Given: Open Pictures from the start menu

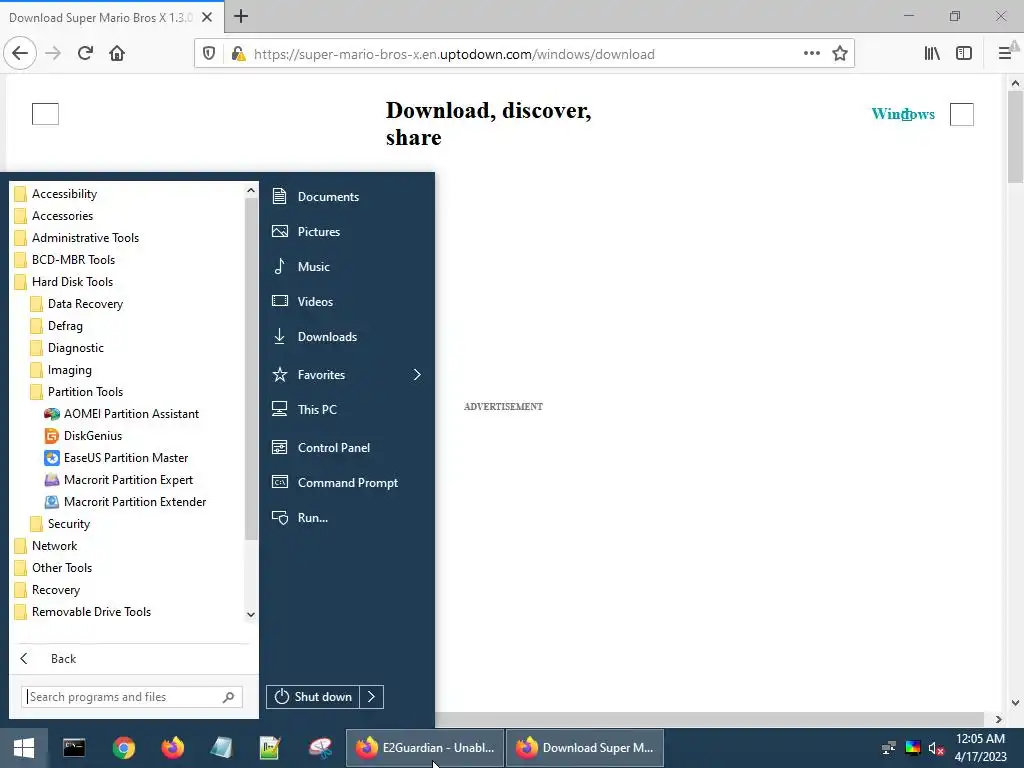Looking at the screenshot, I should tap(306, 232).
